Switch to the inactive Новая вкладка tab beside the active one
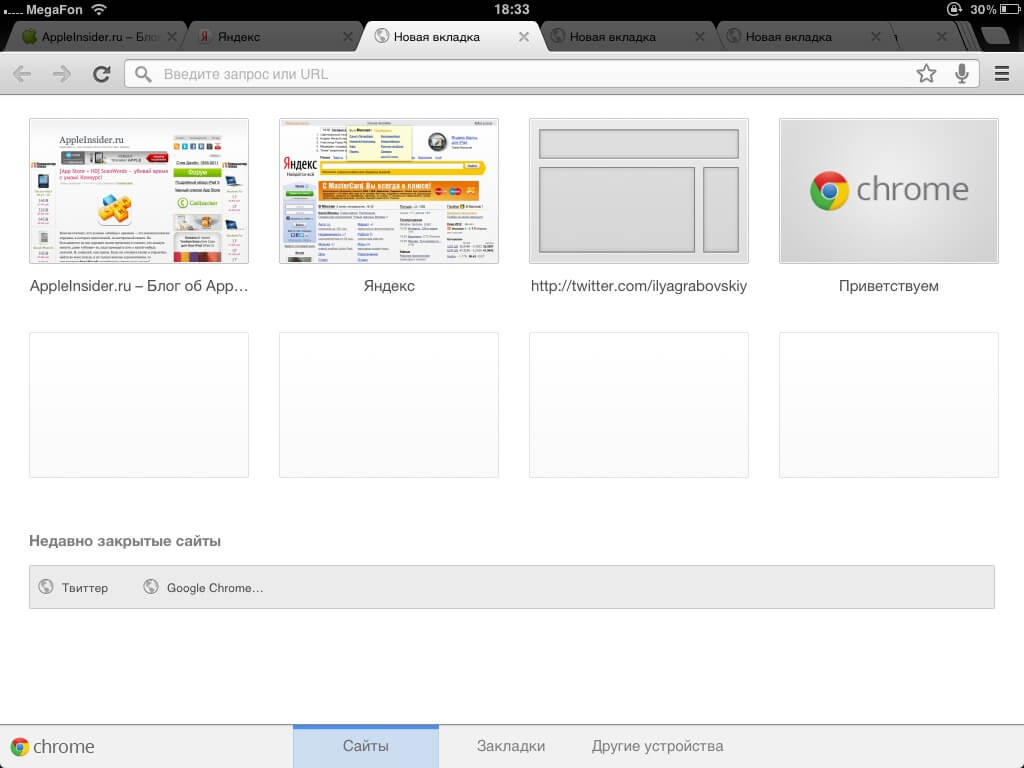The width and height of the screenshot is (1024, 768). pos(627,37)
